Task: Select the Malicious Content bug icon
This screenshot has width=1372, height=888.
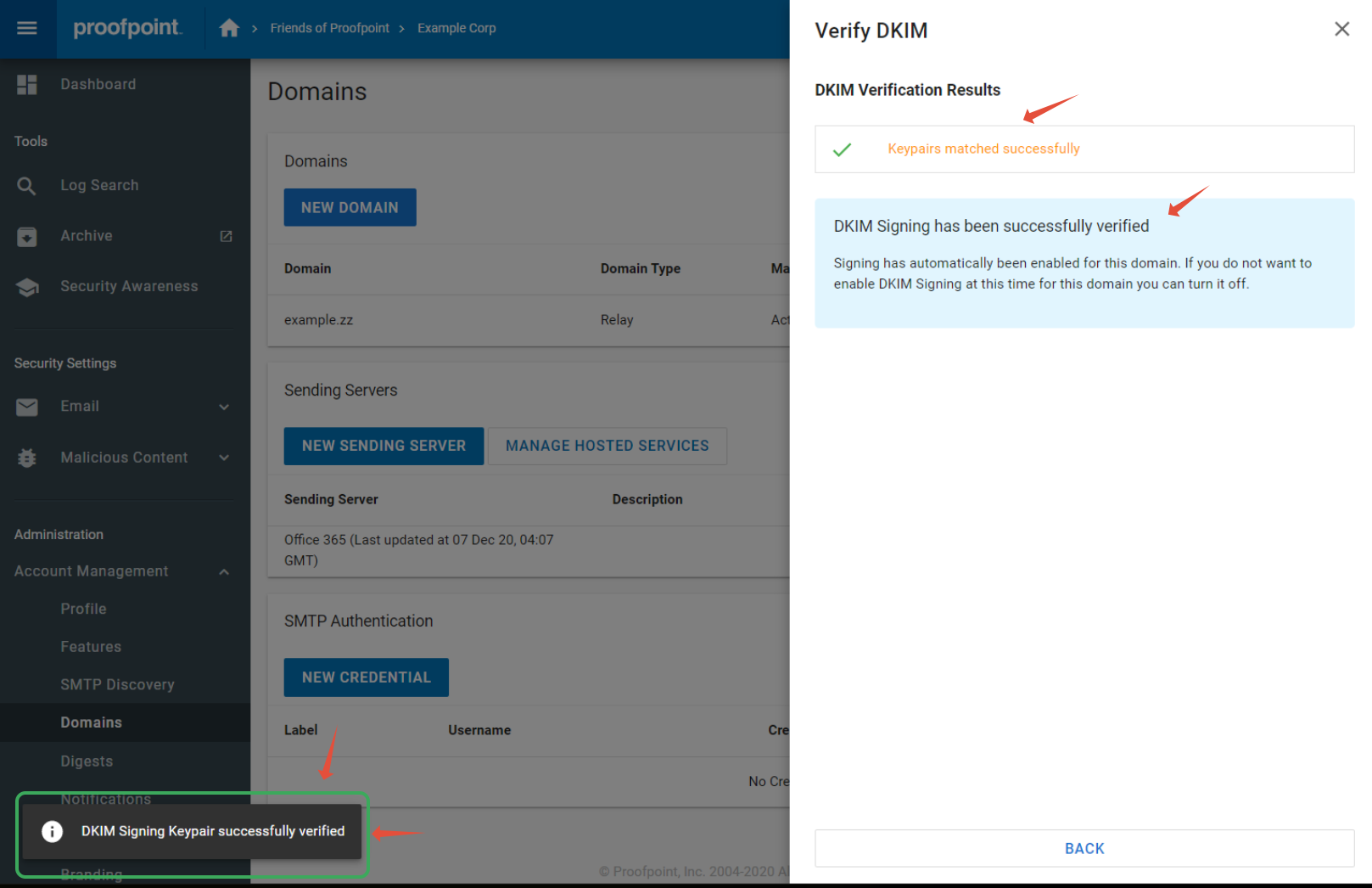Action: coord(27,458)
